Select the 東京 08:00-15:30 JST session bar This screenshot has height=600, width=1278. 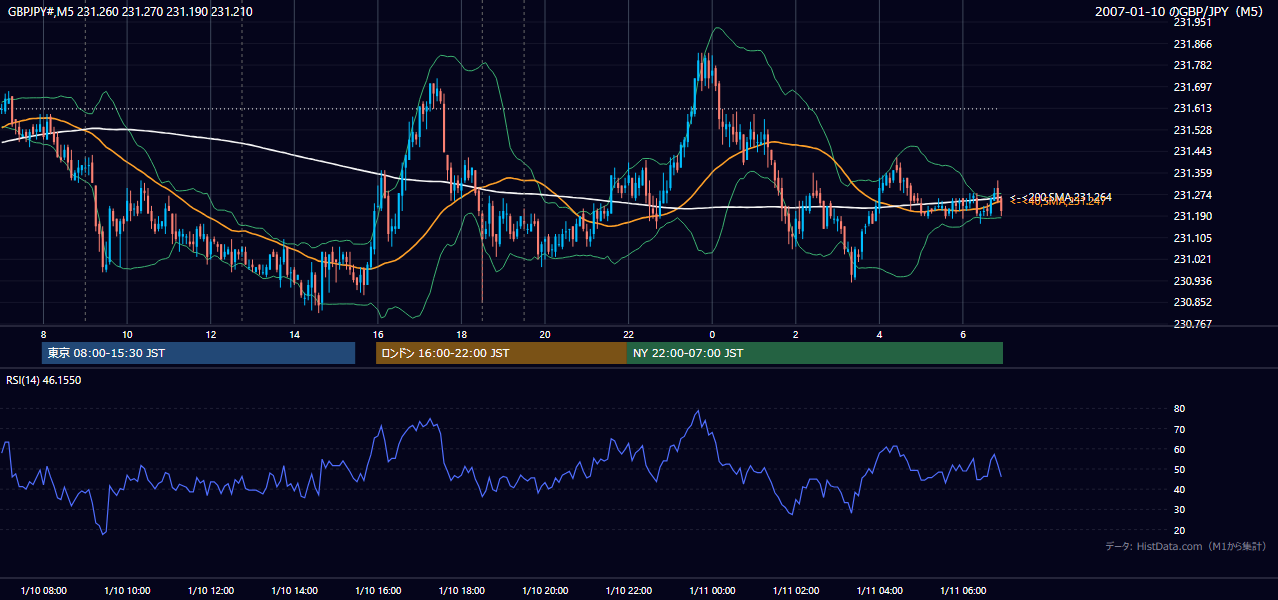click(198, 353)
